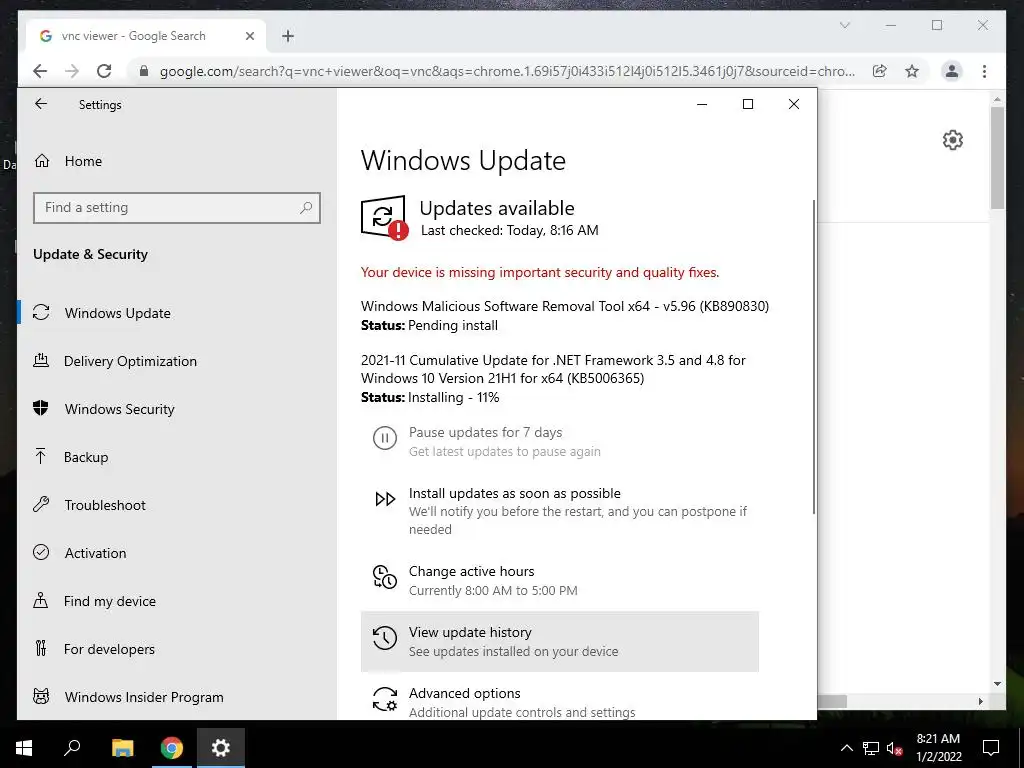Open View update history
Image resolution: width=1024 pixels, height=768 pixels.
tap(560, 641)
